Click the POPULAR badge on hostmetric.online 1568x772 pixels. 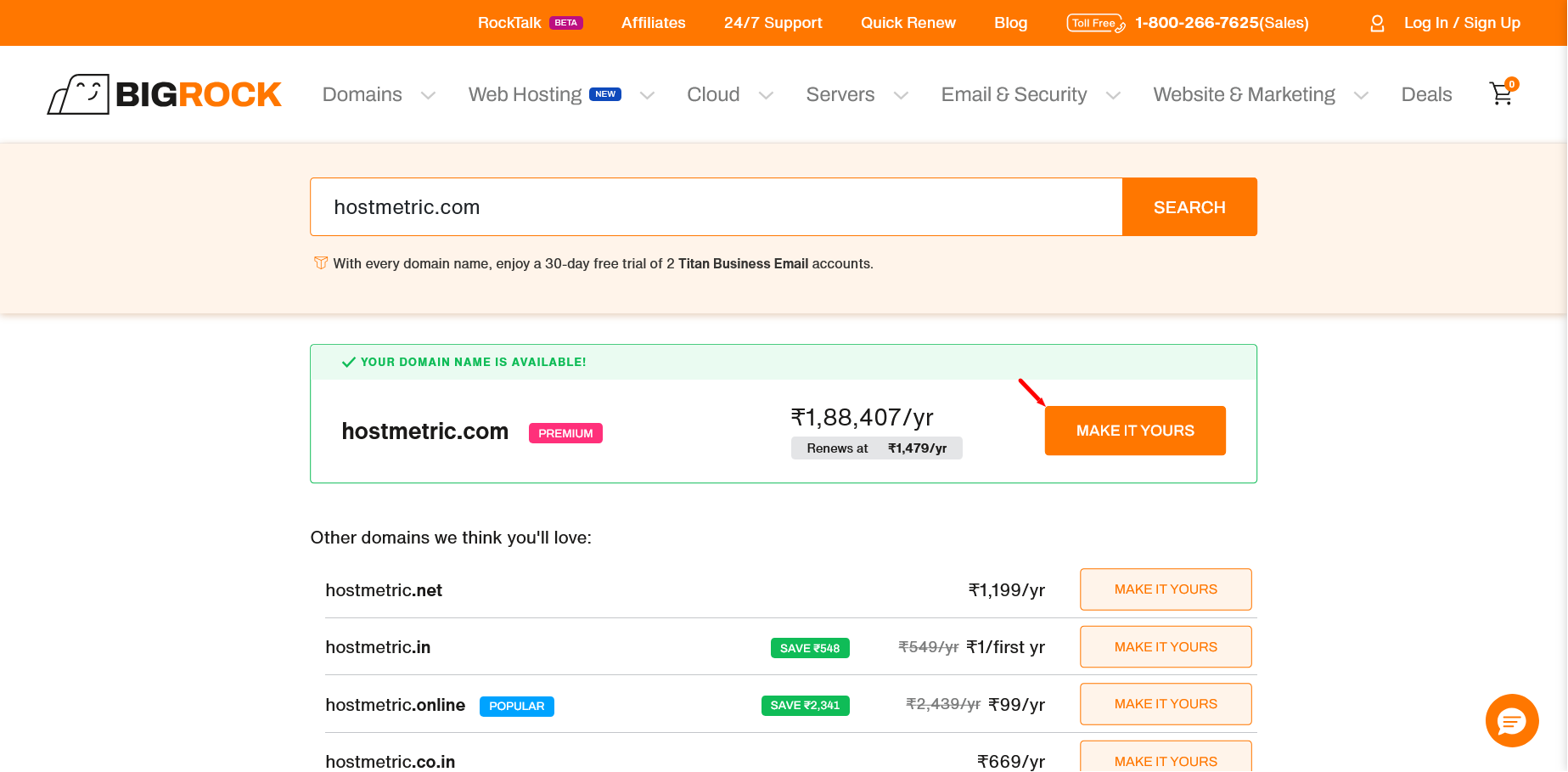pyautogui.click(x=516, y=707)
